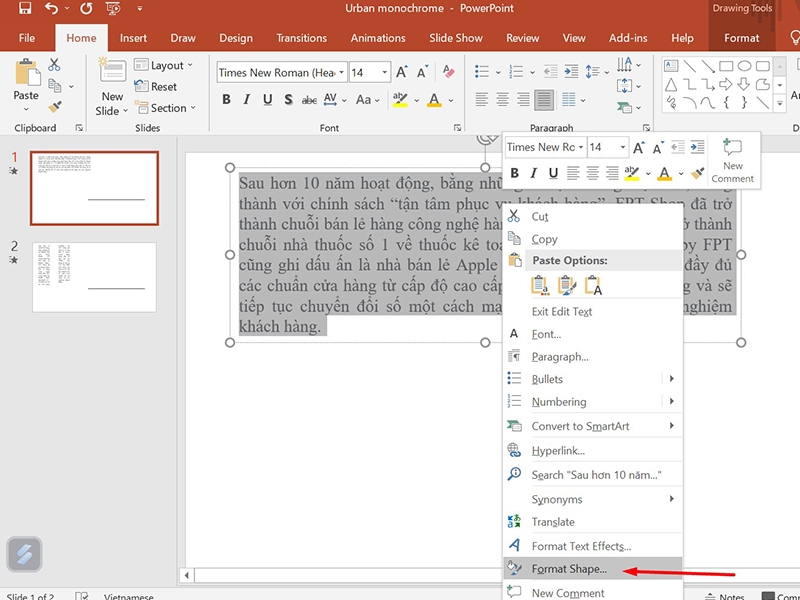Toggle Strikethrough in the ribbon
Image resolution: width=800 pixels, height=600 pixels.
309,100
